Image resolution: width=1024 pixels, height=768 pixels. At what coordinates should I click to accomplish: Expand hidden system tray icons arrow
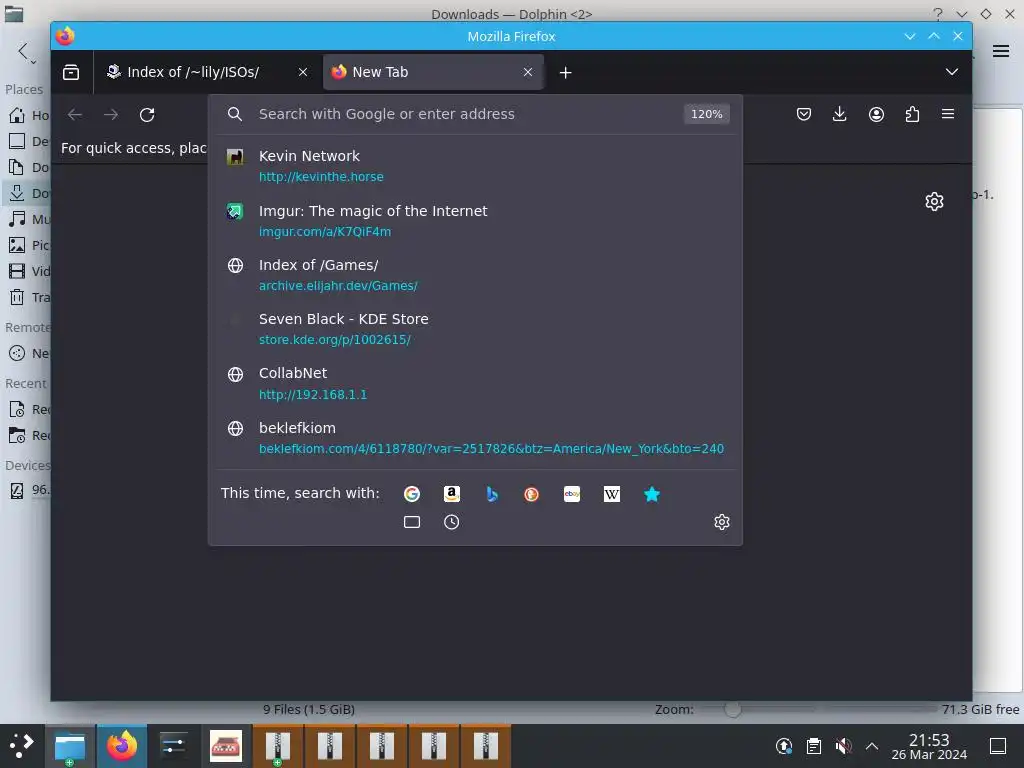coord(872,746)
